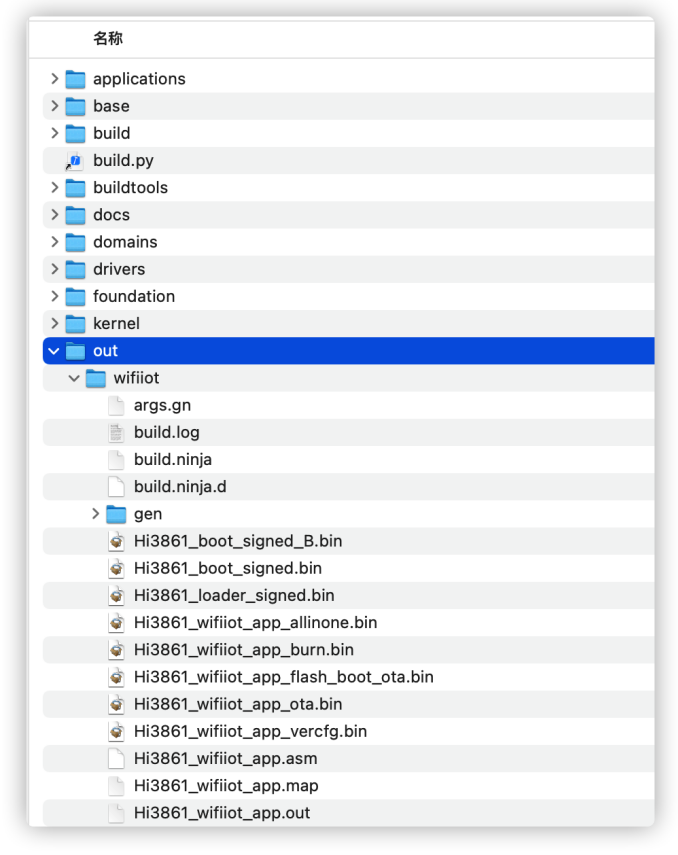Click the Hi3861_loader_signed.bin file icon
Image resolution: width=678 pixels, height=855 pixels.
coord(116,596)
